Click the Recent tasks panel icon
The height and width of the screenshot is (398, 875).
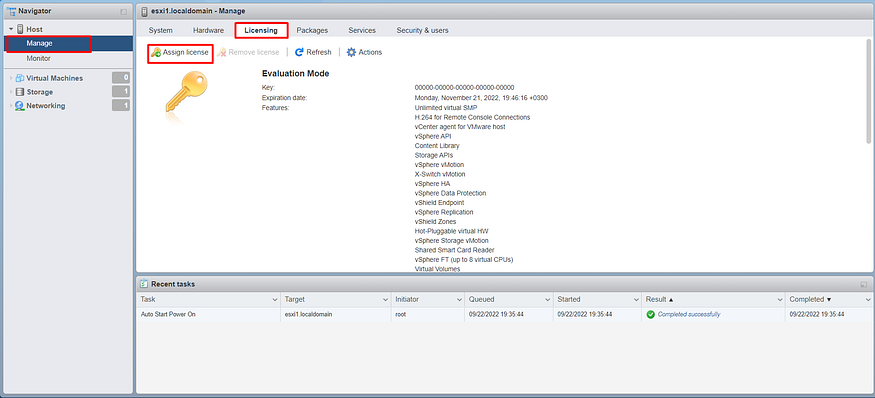click(x=144, y=284)
